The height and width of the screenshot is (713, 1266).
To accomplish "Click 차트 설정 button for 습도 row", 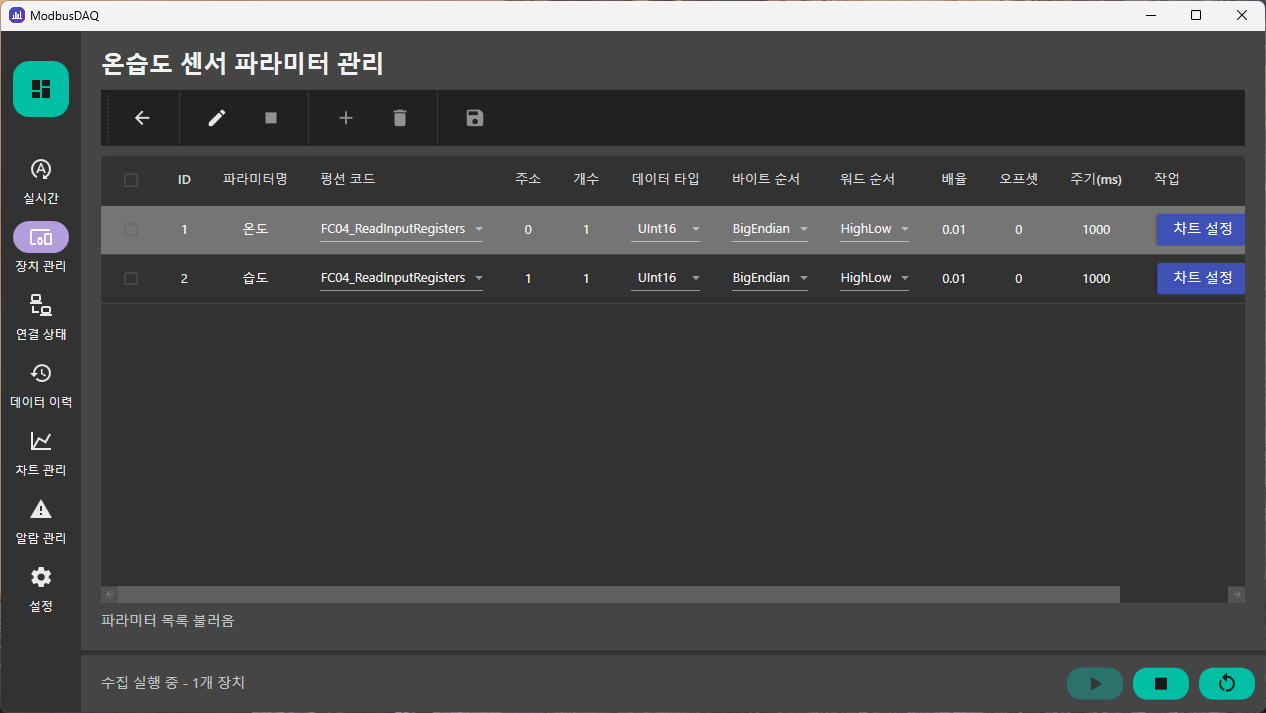I will tap(1200, 278).
